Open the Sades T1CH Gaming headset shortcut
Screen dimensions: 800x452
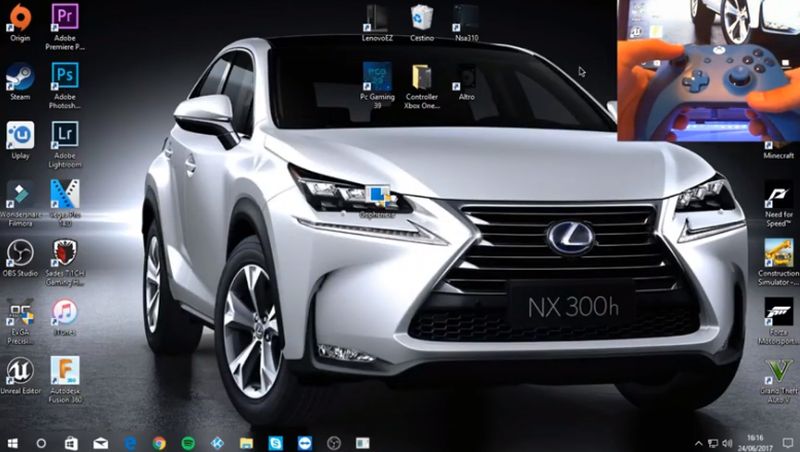(65, 262)
